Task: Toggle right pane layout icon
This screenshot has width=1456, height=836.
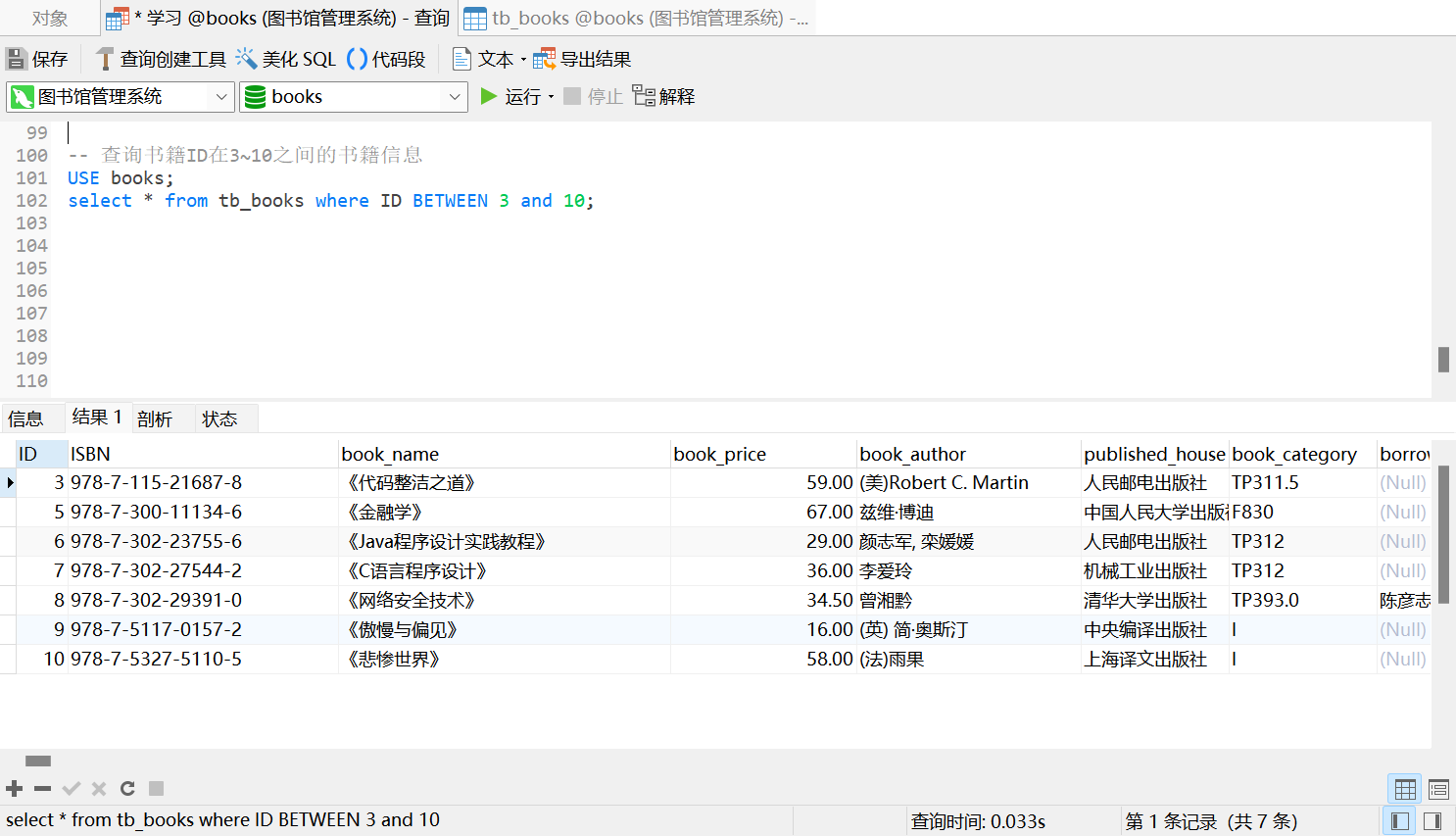Action: point(1432,820)
